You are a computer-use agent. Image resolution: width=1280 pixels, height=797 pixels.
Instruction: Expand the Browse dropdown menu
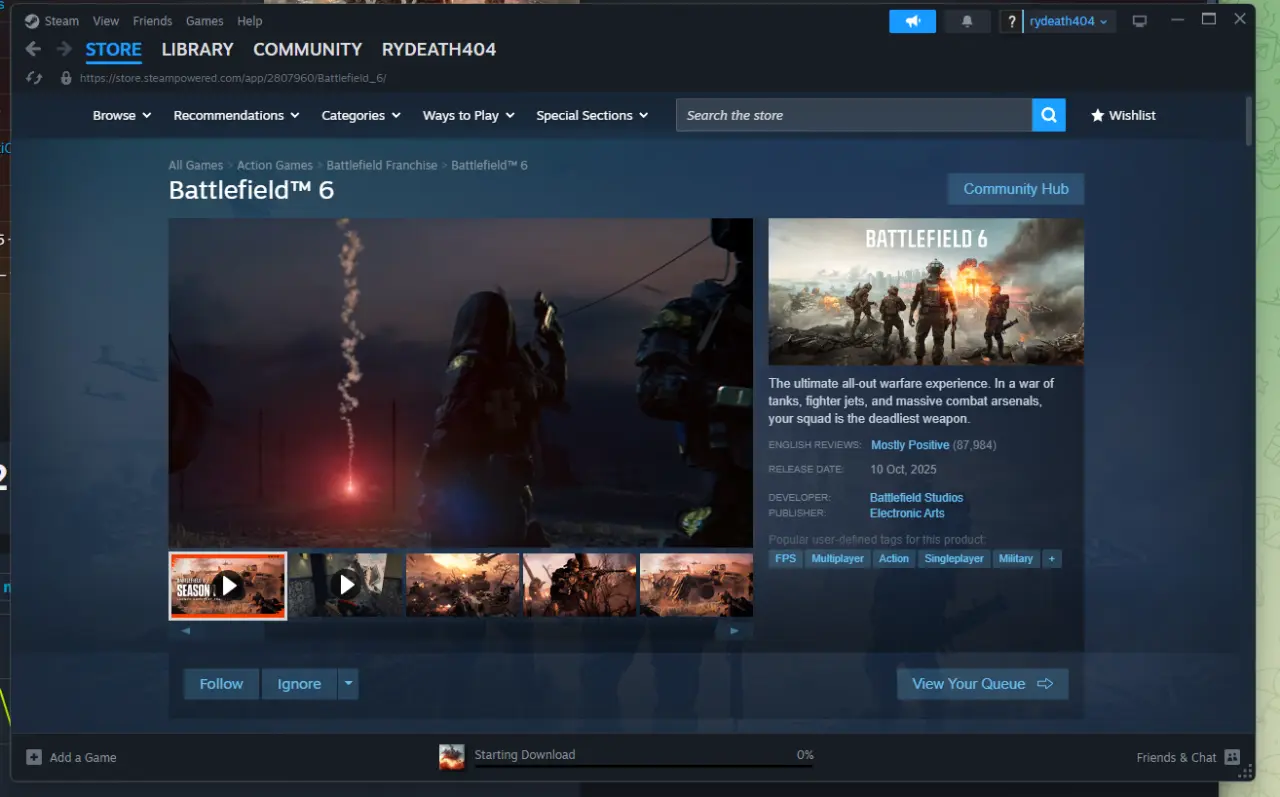(122, 115)
